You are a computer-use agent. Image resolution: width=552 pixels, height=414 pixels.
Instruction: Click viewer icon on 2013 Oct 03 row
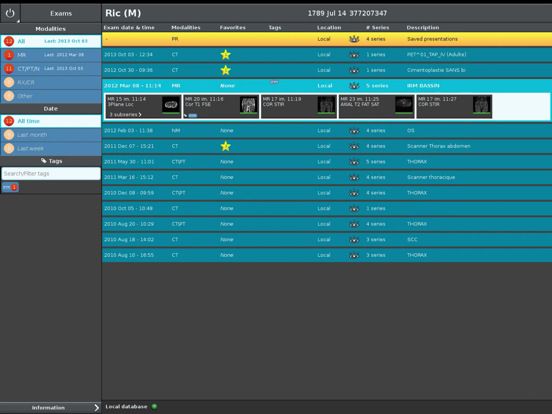coord(354,55)
